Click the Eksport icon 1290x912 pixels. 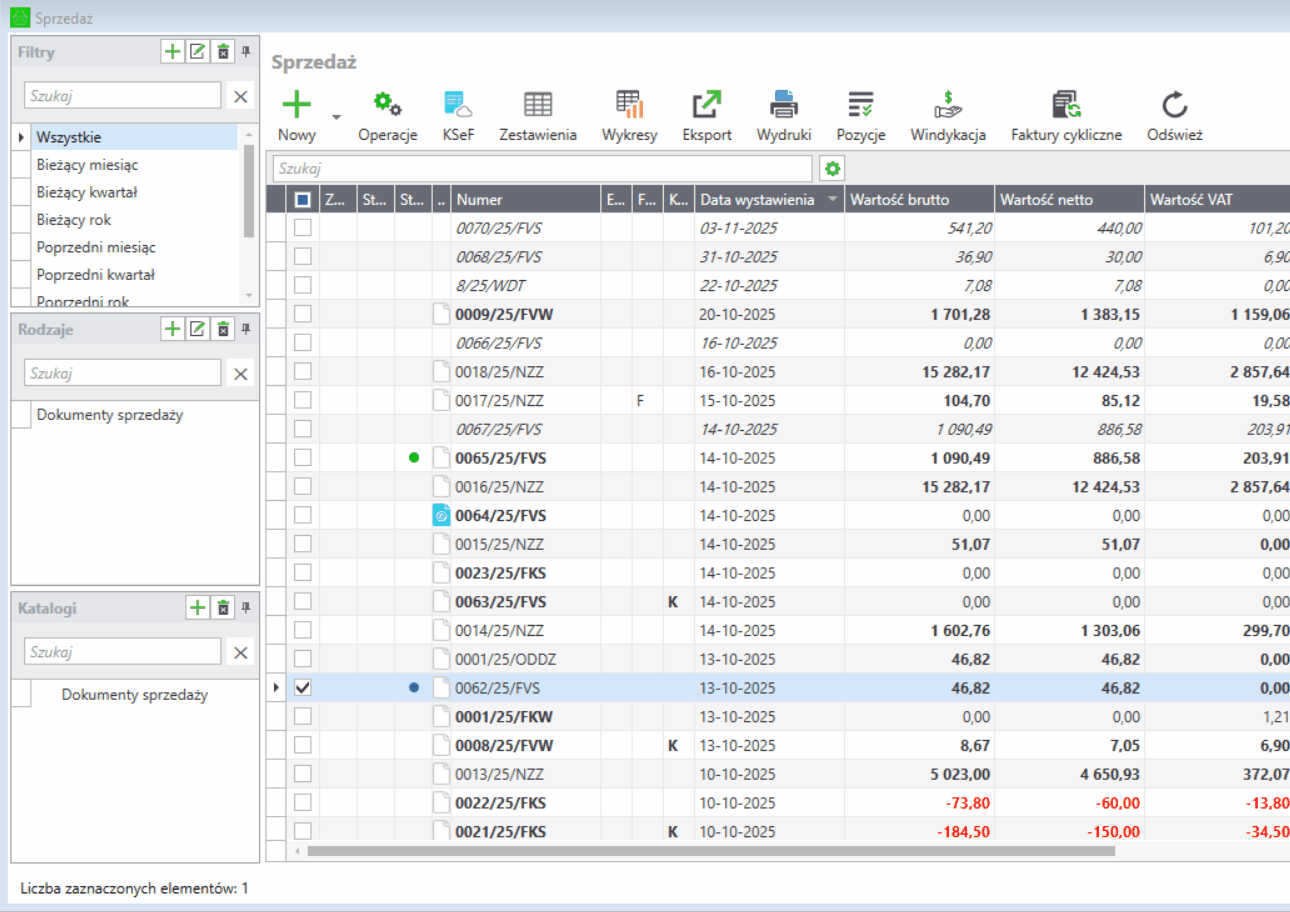(707, 105)
